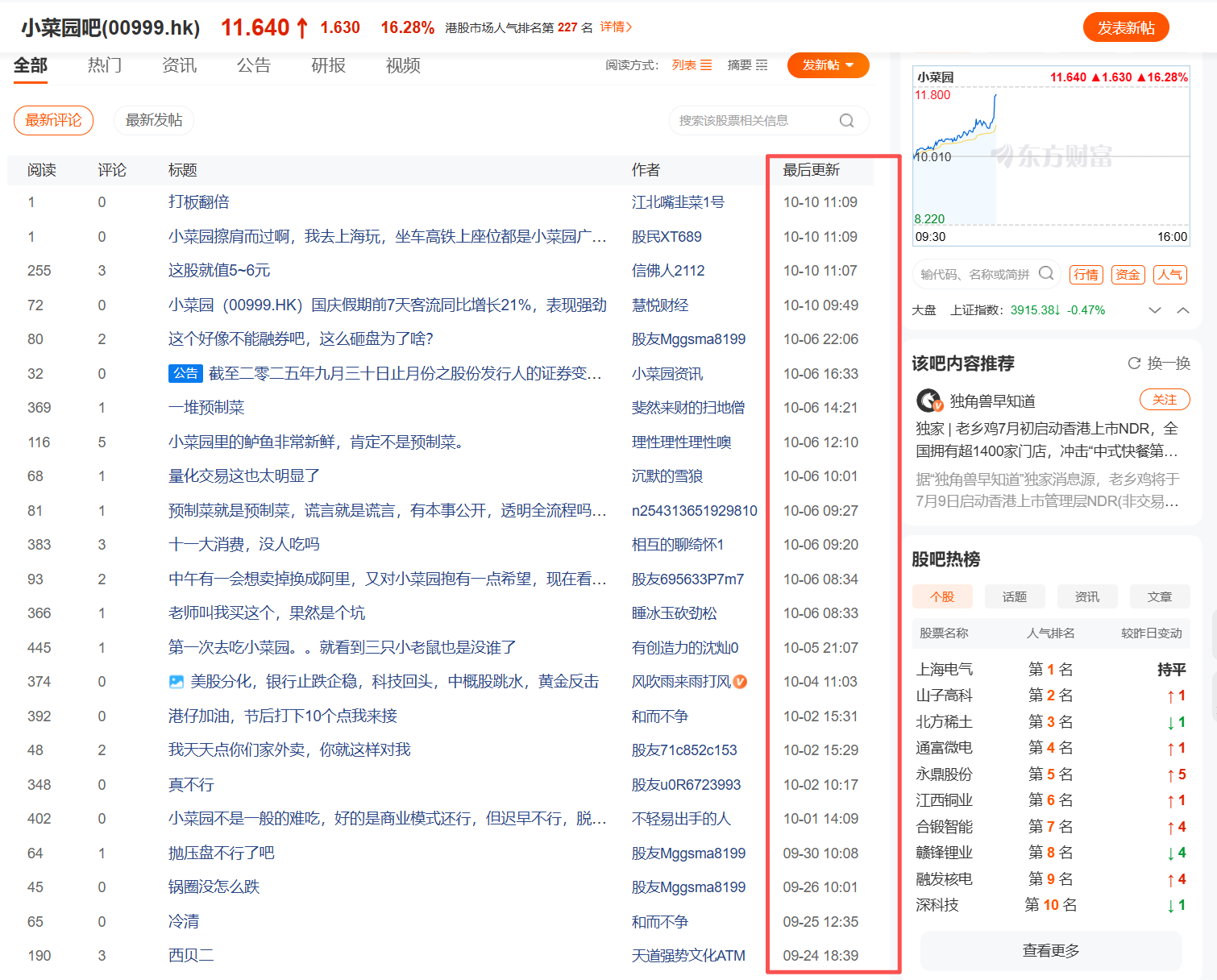Open 上海电气 in the hot ranking
This screenshot has height=980, width=1217.
point(944,670)
